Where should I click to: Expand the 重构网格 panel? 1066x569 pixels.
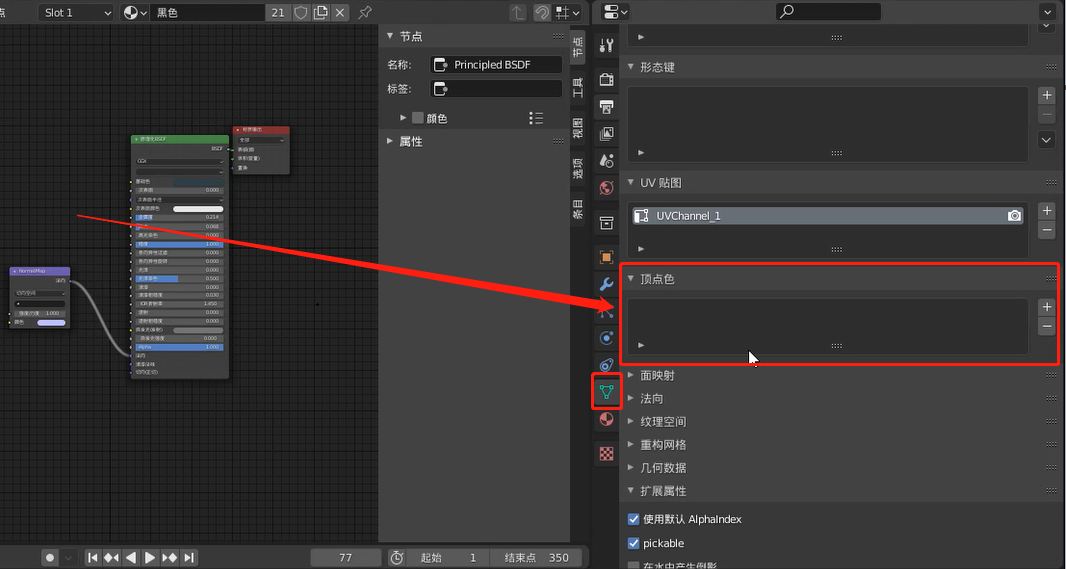click(631, 445)
